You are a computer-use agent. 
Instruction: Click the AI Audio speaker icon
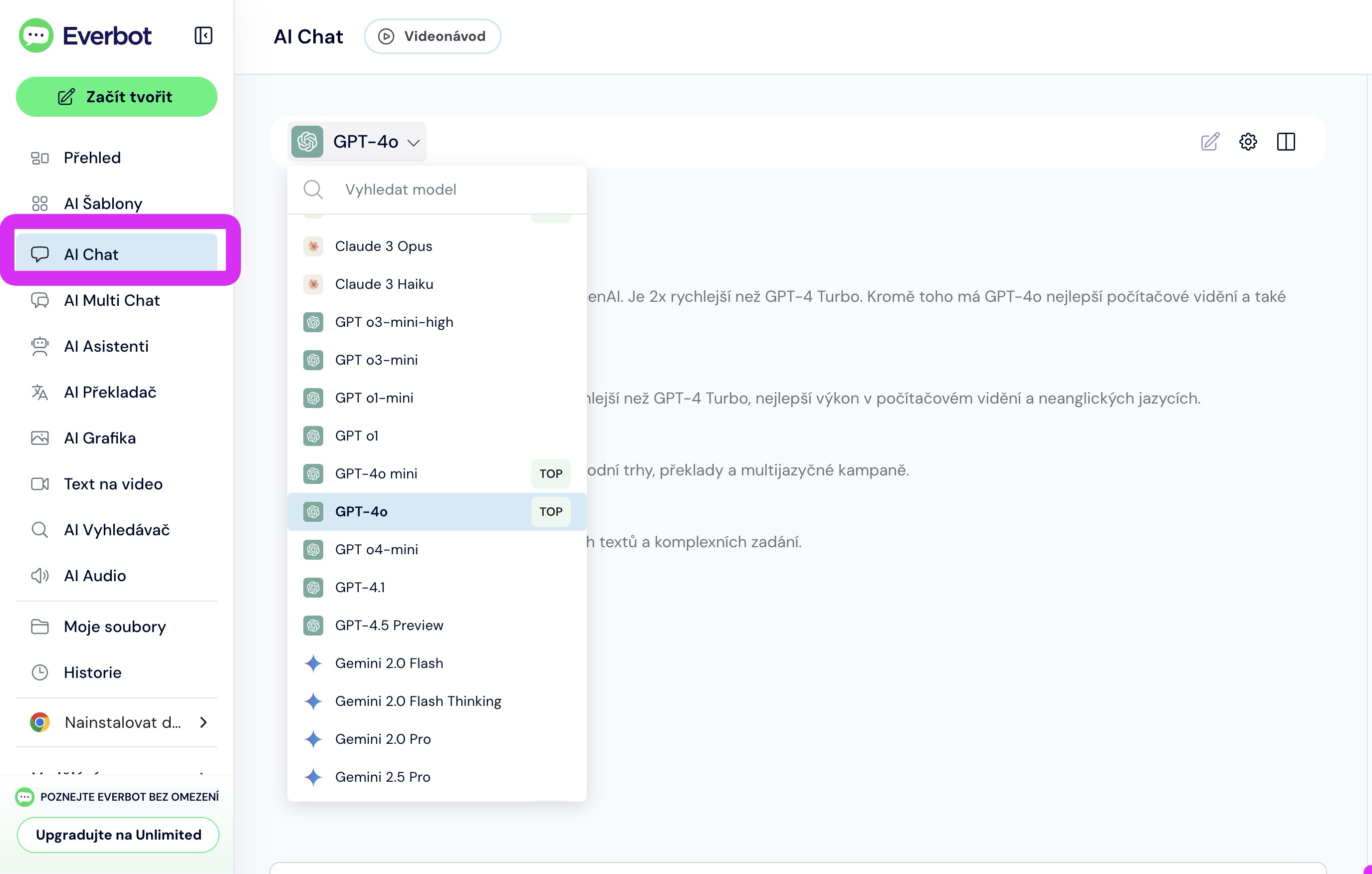(40, 576)
